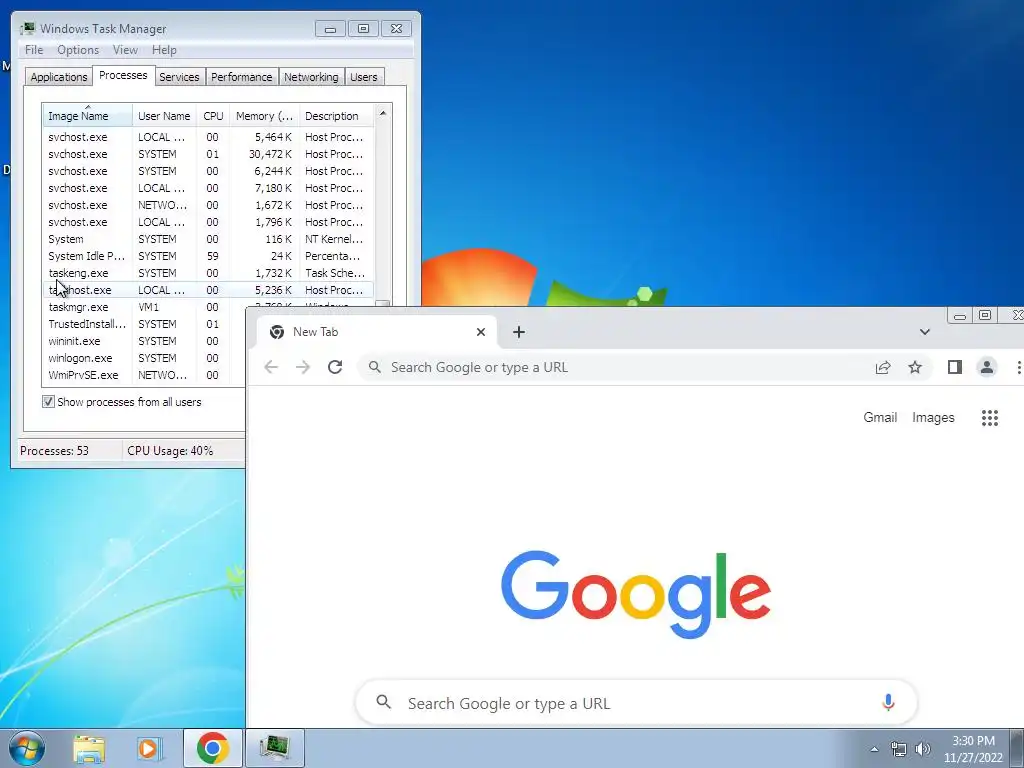Click the volume speaker tray icon
This screenshot has width=1024, height=768.
pos(923,749)
